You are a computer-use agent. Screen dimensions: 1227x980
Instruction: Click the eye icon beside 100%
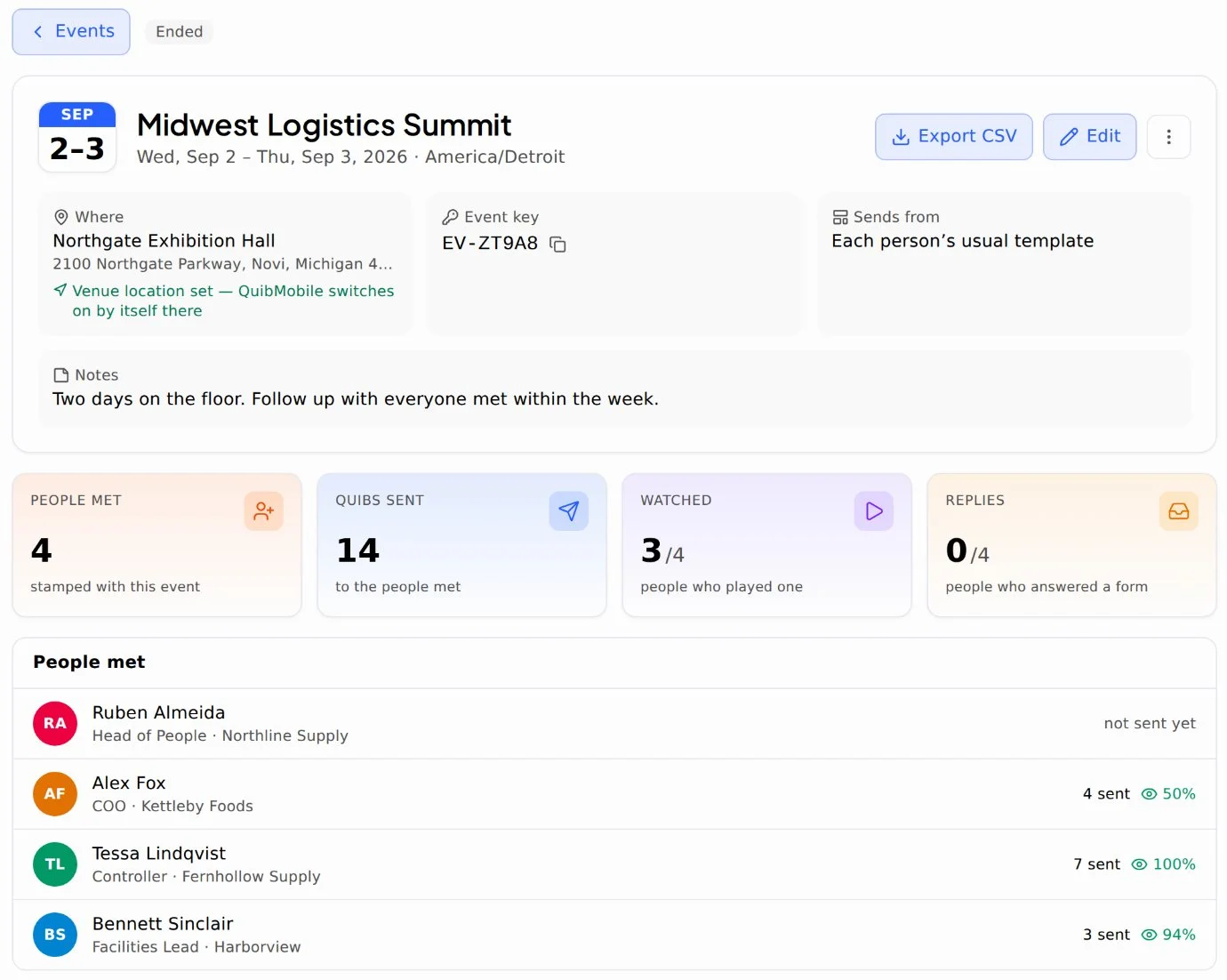point(1140,864)
